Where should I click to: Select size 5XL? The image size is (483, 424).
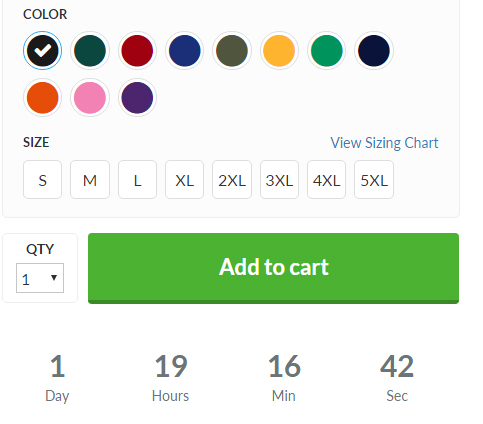click(374, 180)
